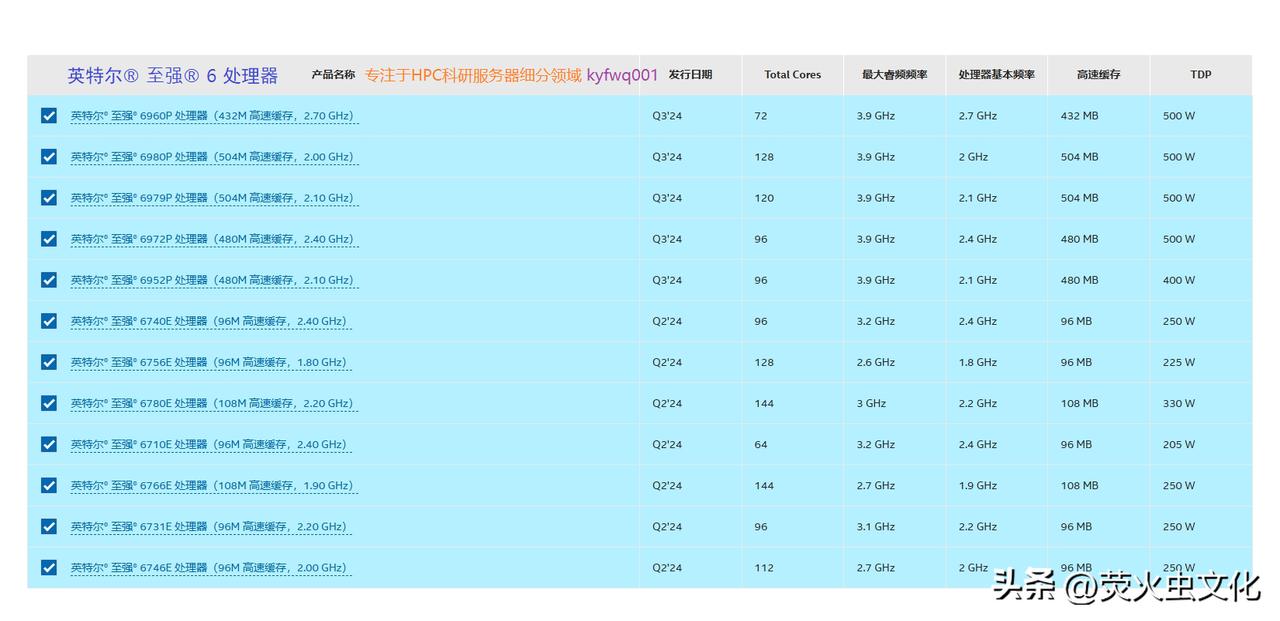Screen dimensions: 1280x621
Task: Open the 6731E processor product link
Action: pyautogui.click(x=211, y=526)
